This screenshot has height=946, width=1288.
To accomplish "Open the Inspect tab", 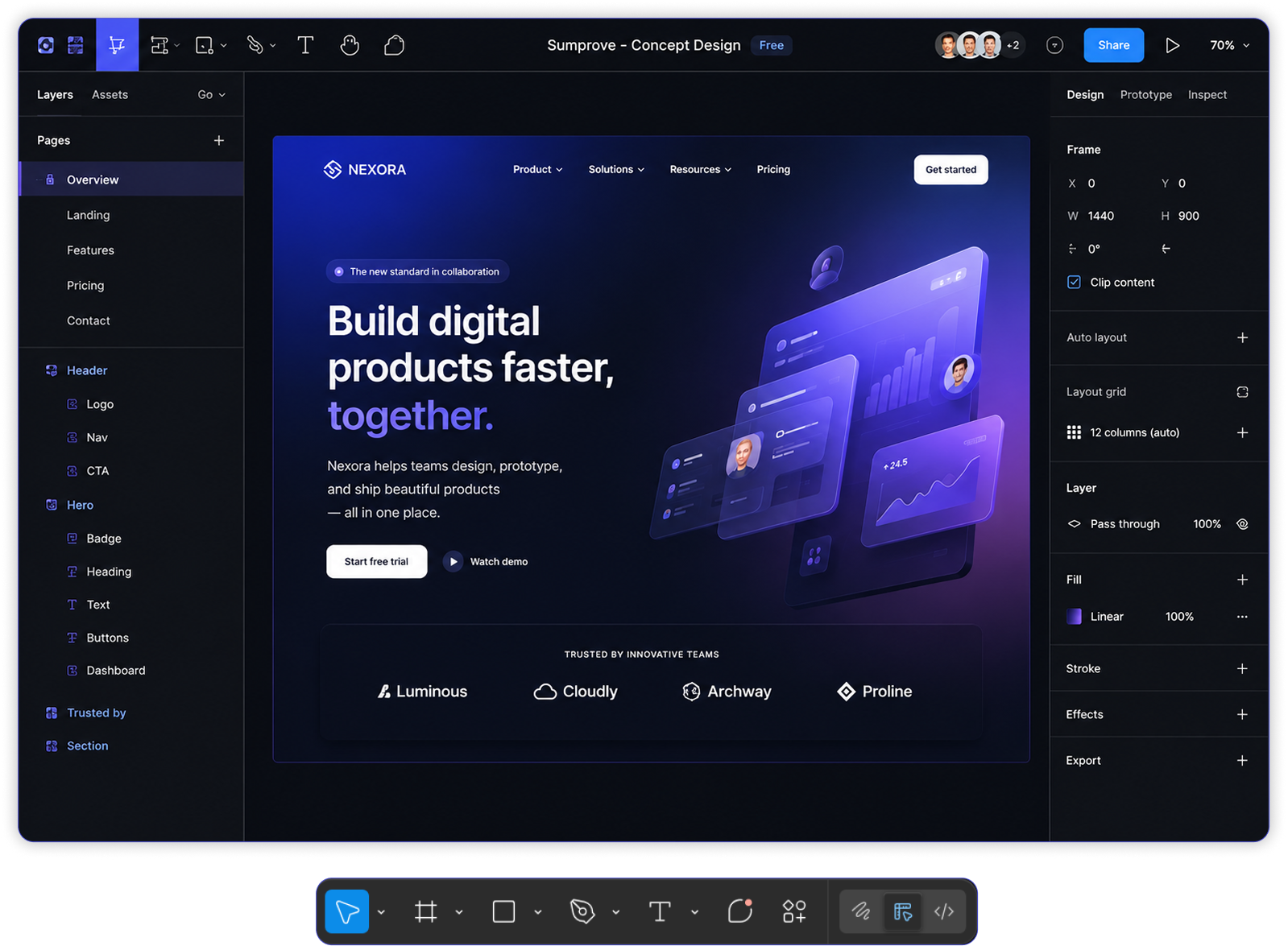I will (x=1207, y=94).
